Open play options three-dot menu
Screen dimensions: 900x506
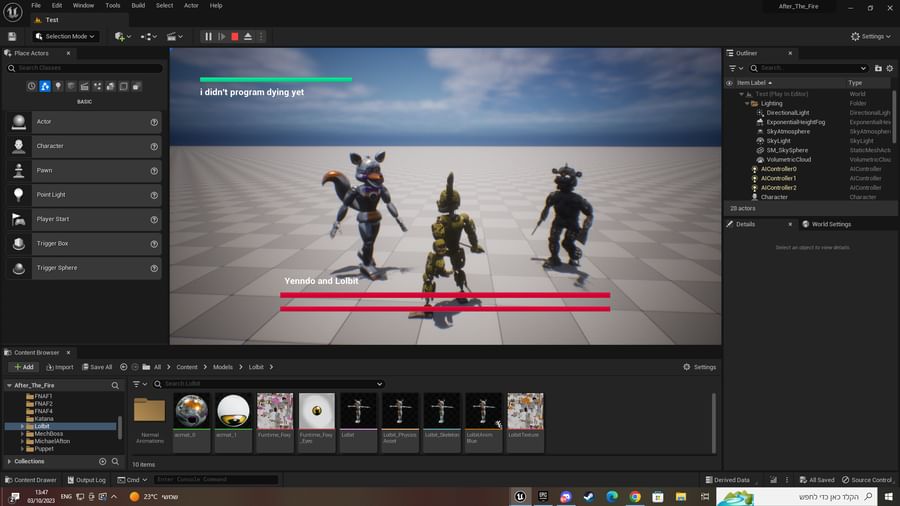(261, 36)
